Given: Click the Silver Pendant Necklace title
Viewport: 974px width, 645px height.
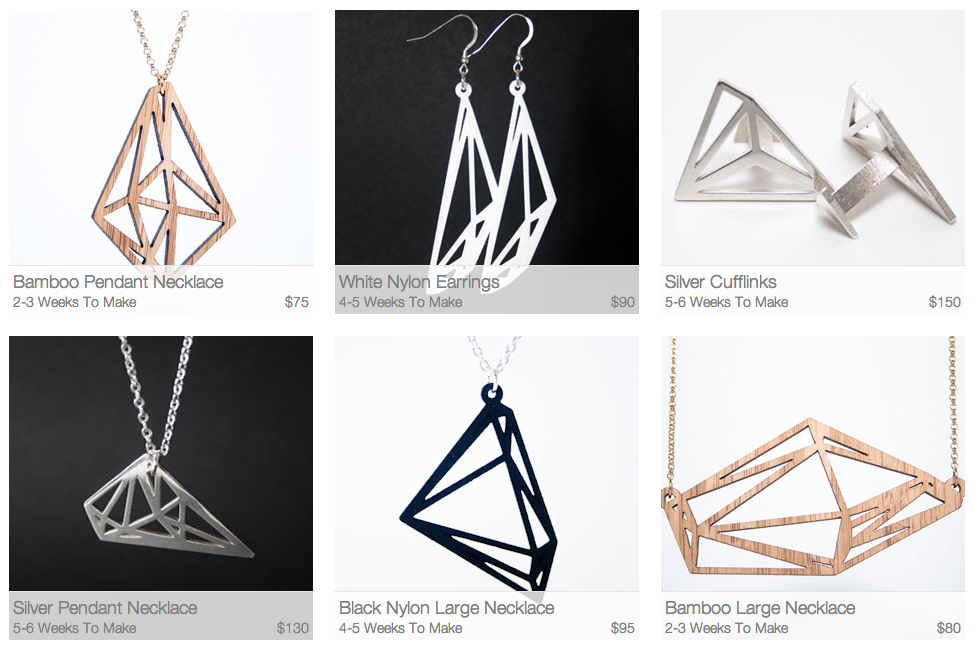Looking at the screenshot, I should 105,608.
